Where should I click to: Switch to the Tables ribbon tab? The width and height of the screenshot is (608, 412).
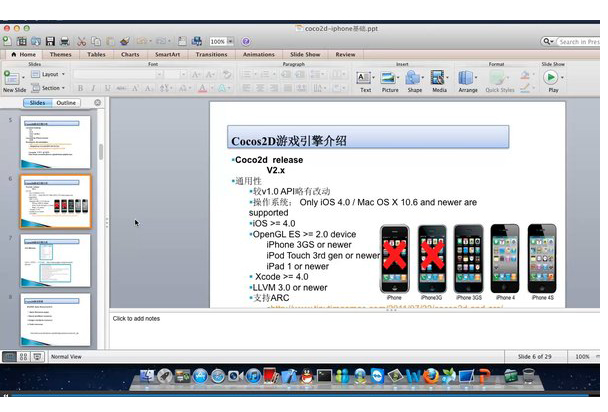[96, 54]
